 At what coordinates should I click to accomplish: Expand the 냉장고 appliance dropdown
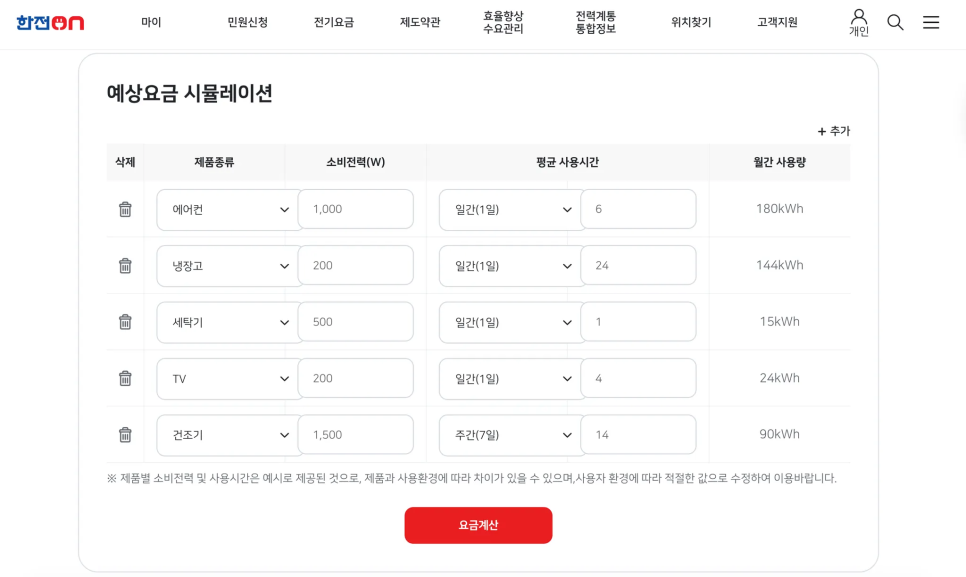[226, 265]
